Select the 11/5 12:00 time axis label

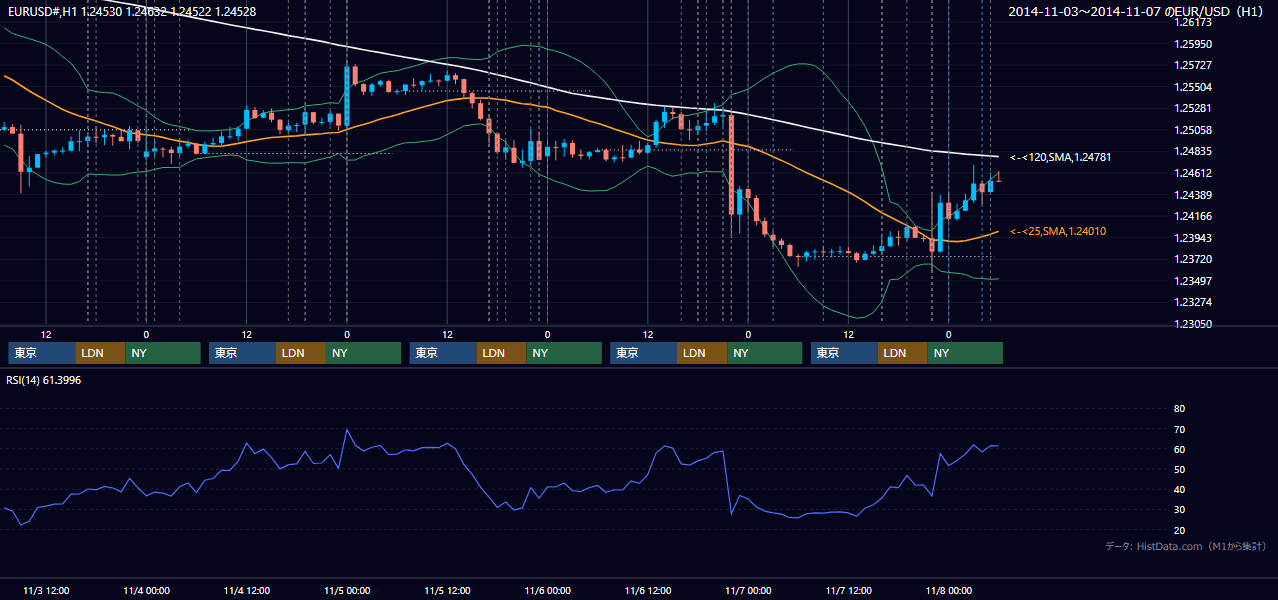click(447, 591)
